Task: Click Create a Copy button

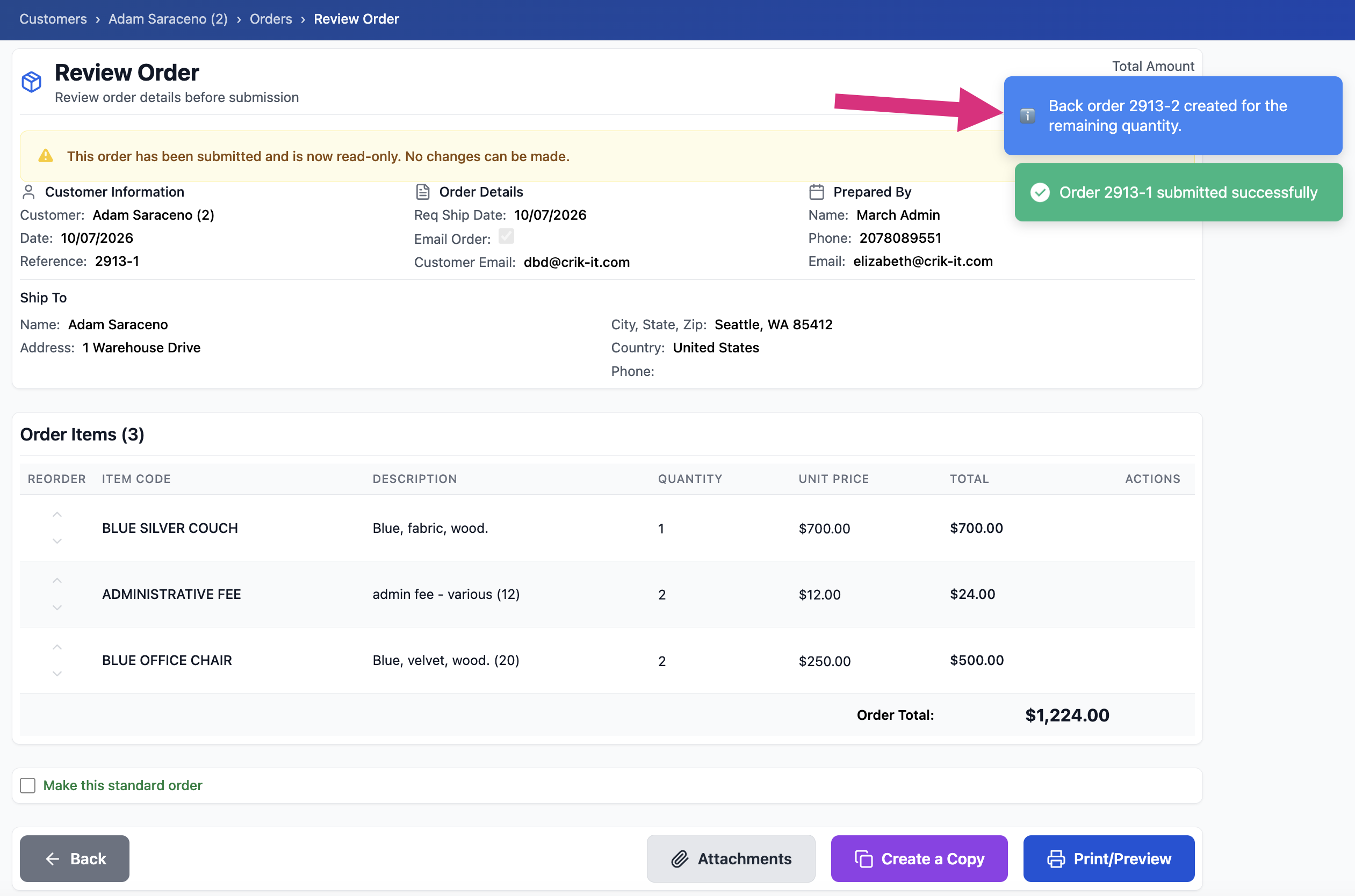Action: point(919,859)
